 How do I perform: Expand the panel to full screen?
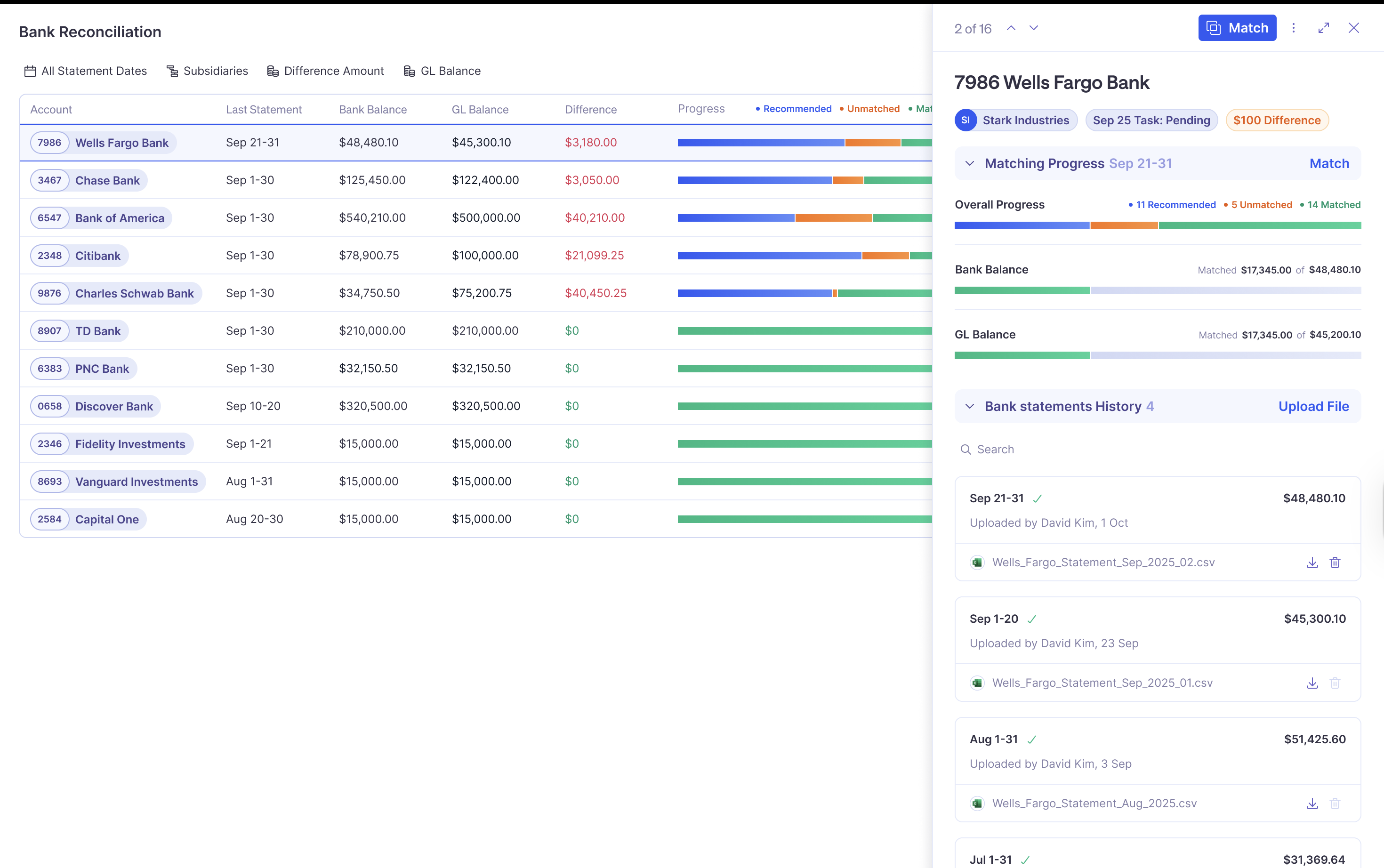click(x=1324, y=28)
